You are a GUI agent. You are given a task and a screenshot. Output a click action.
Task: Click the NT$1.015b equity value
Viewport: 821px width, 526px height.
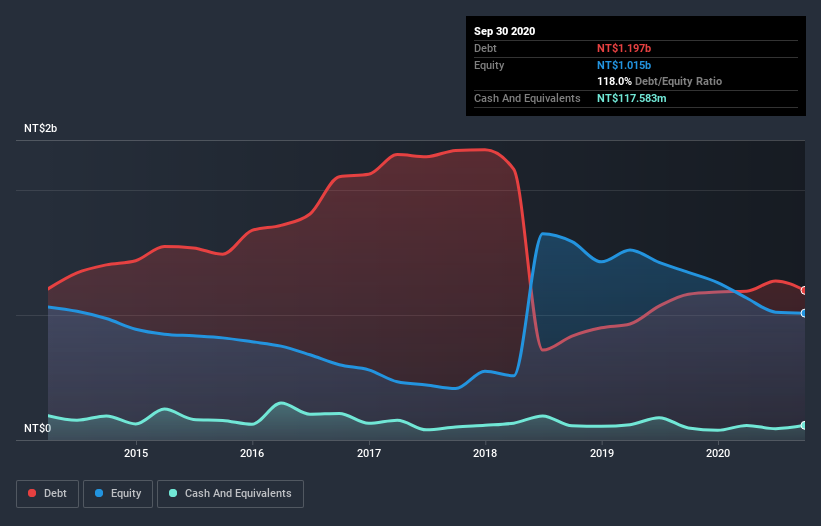coord(624,65)
